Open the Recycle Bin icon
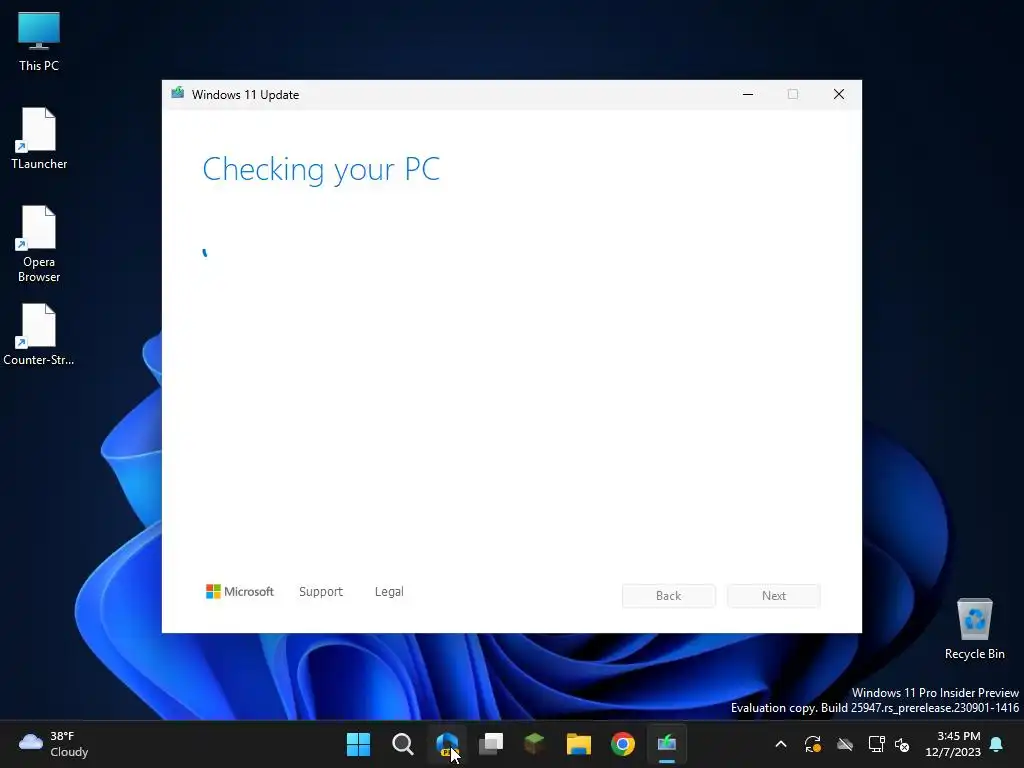Viewport: 1024px width, 768px height. (x=974, y=629)
